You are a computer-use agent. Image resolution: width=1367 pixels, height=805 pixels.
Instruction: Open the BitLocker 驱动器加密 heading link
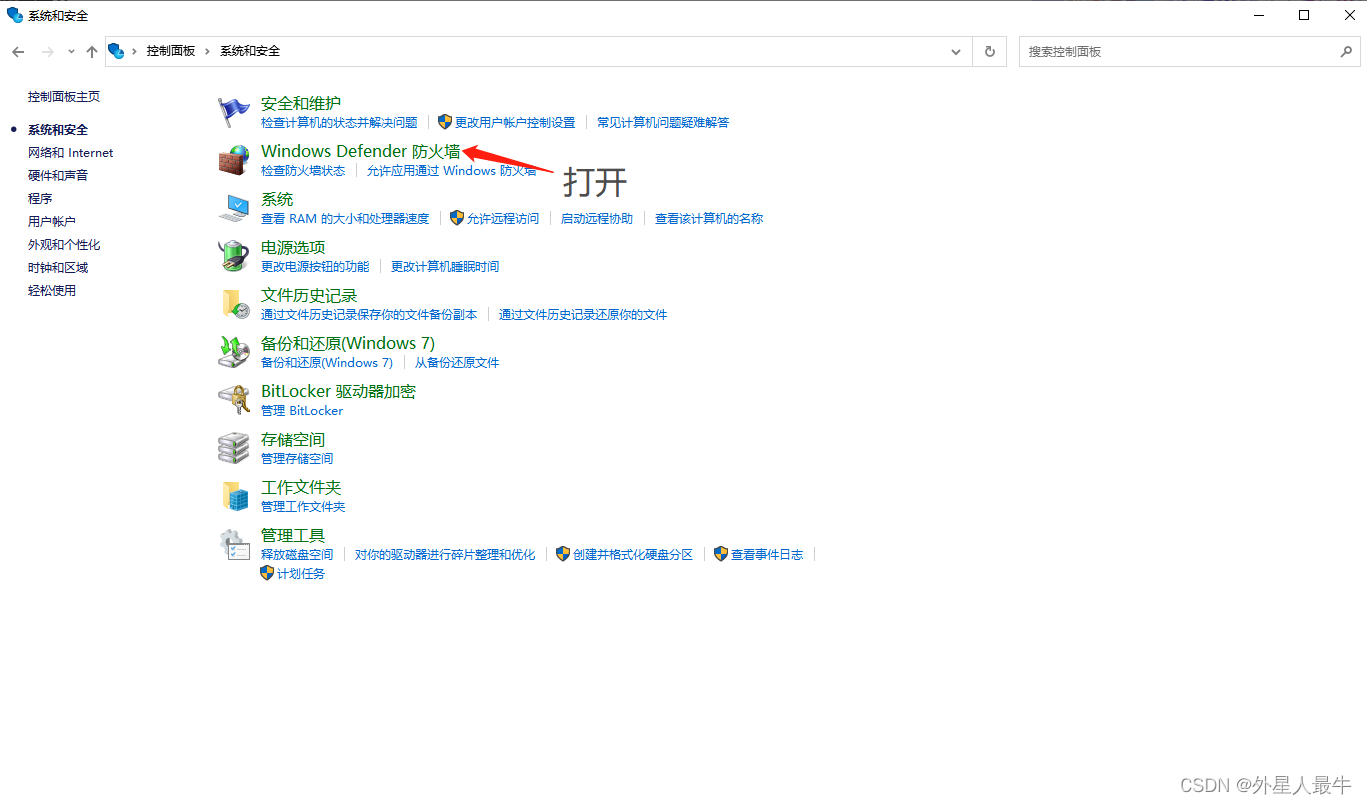(x=338, y=391)
